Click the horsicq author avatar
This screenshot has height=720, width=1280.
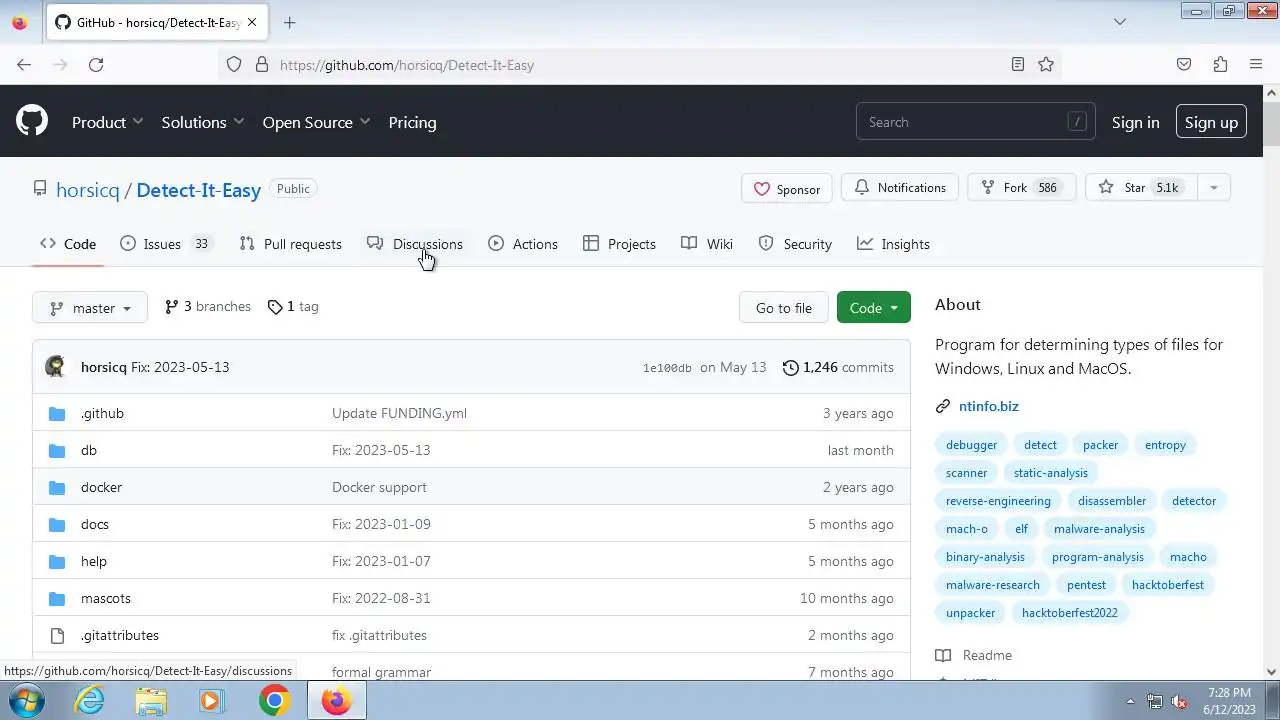56,367
